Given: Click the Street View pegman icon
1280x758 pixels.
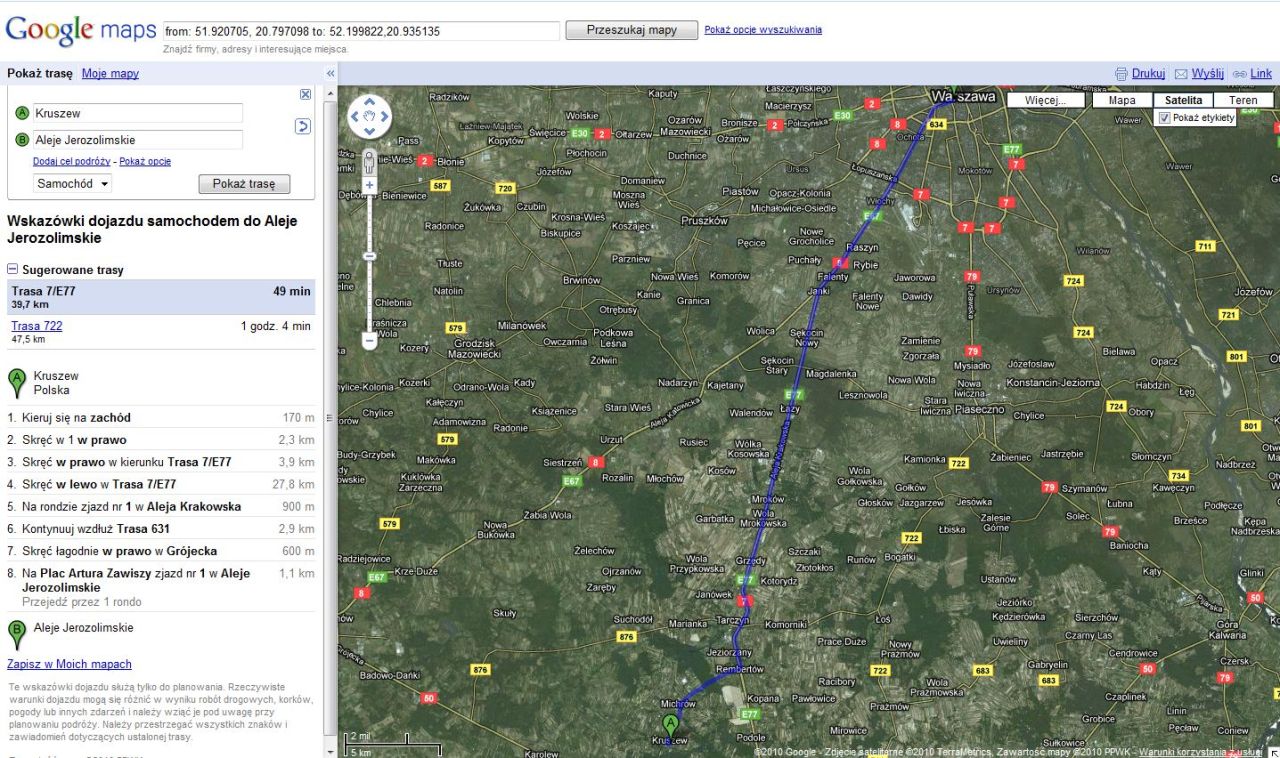Looking at the screenshot, I should [369, 160].
